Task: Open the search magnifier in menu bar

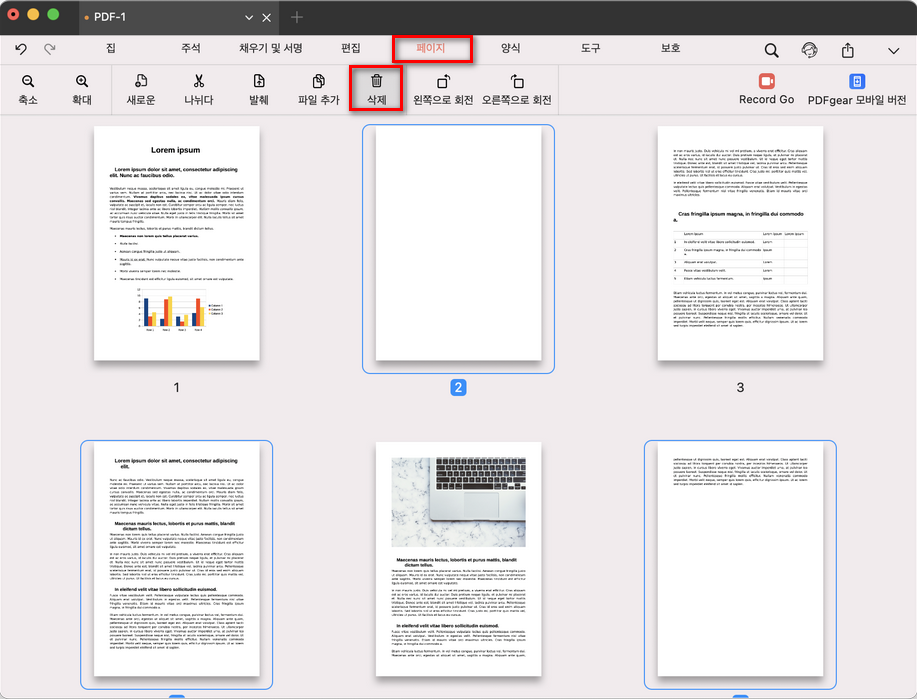Action: click(x=772, y=50)
